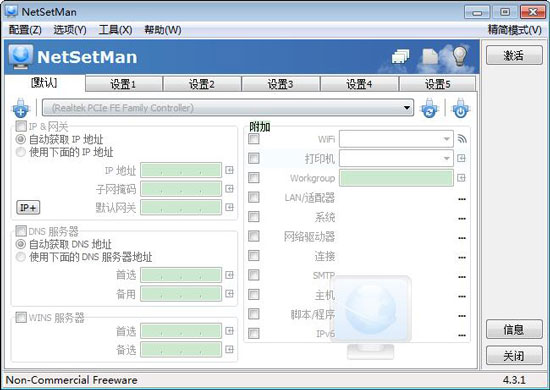Click arrow icon beside WINS 备选 field
The image size is (550, 390).
pos(229,349)
